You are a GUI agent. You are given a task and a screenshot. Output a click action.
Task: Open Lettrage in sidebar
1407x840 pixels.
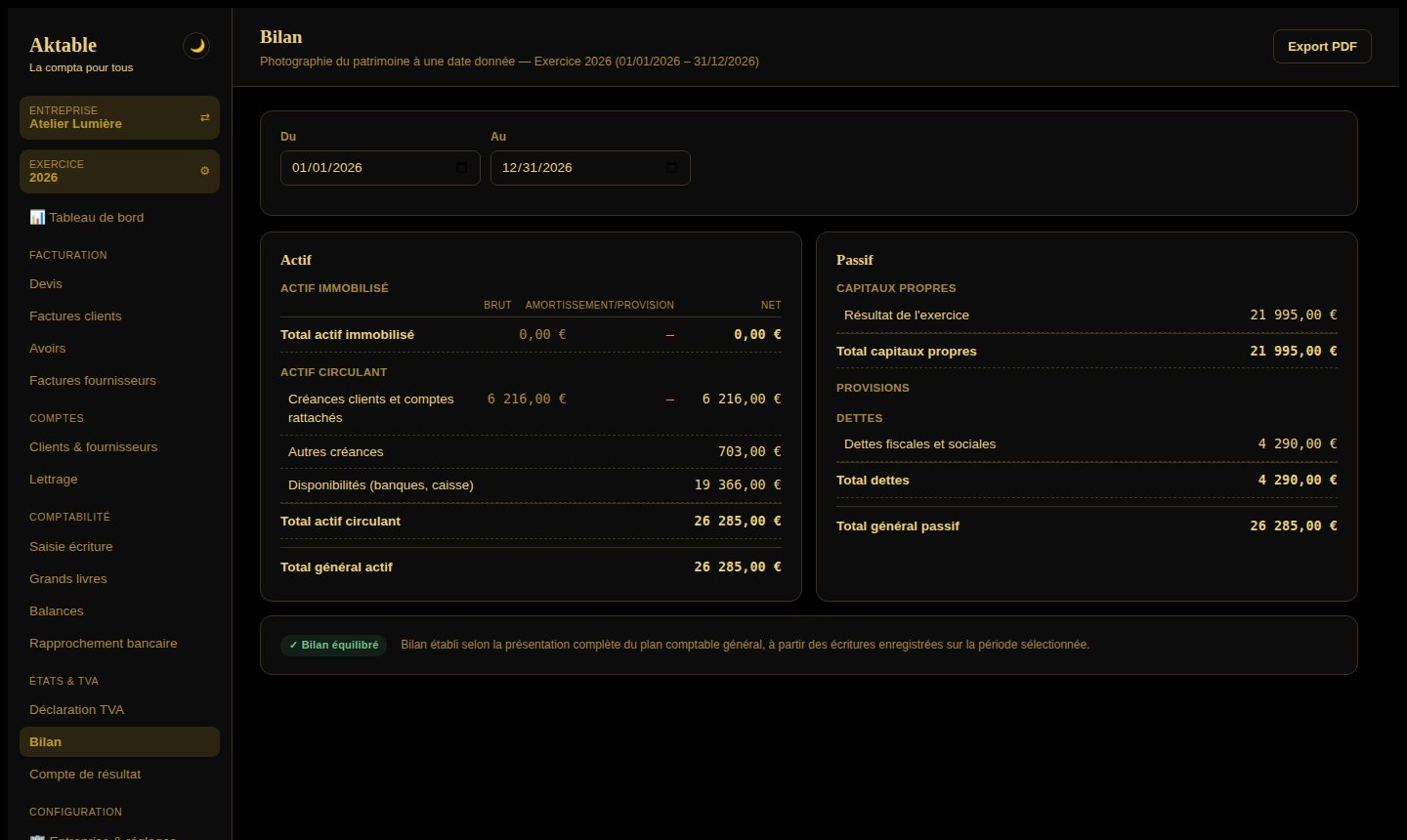54,480
